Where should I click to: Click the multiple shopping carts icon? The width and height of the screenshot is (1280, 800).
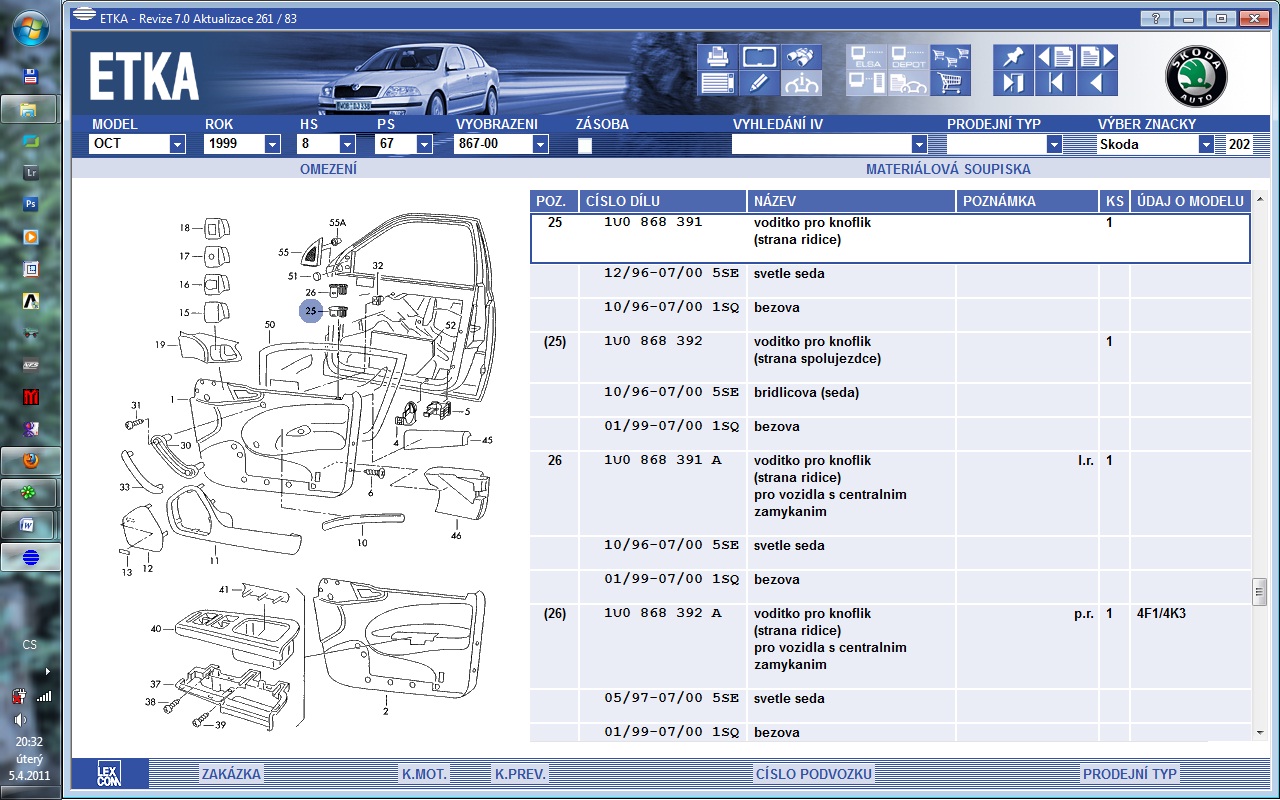pos(950,57)
